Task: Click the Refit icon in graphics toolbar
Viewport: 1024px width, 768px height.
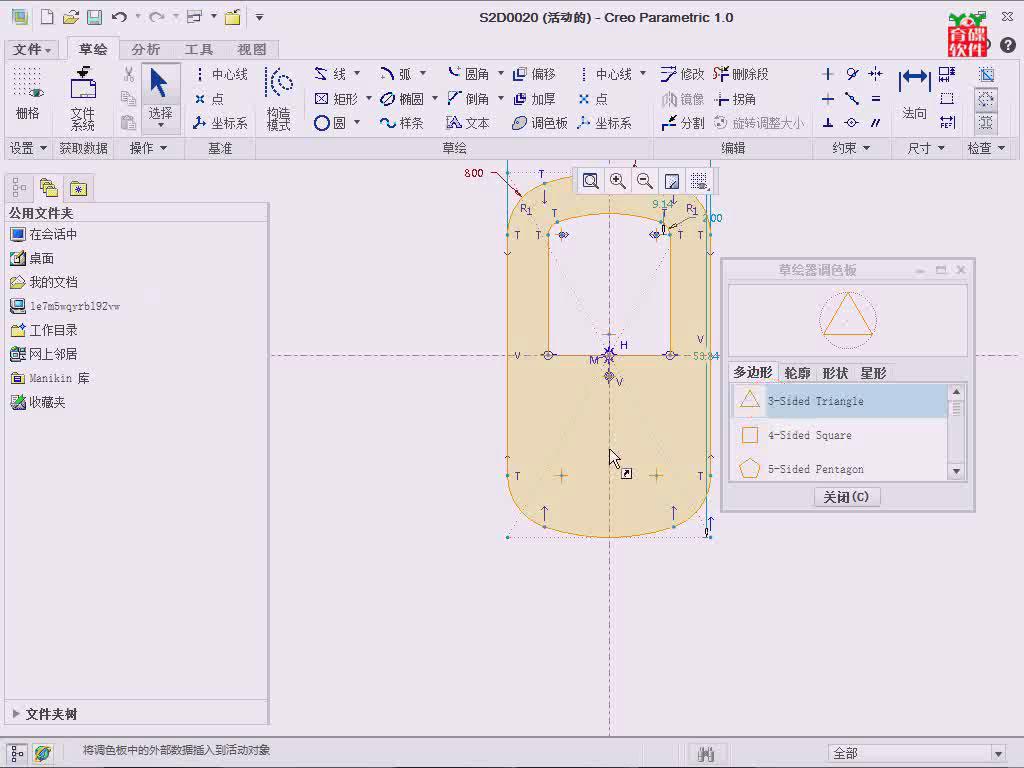Action: tap(590, 181)
